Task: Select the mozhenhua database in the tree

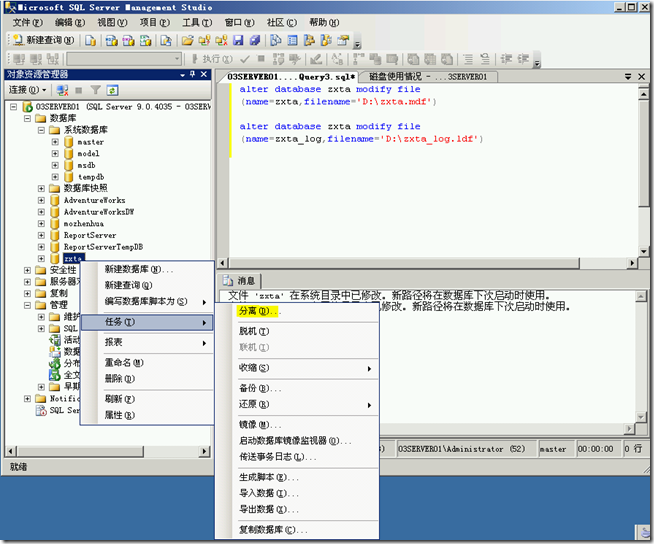Action: coord(83,224)
